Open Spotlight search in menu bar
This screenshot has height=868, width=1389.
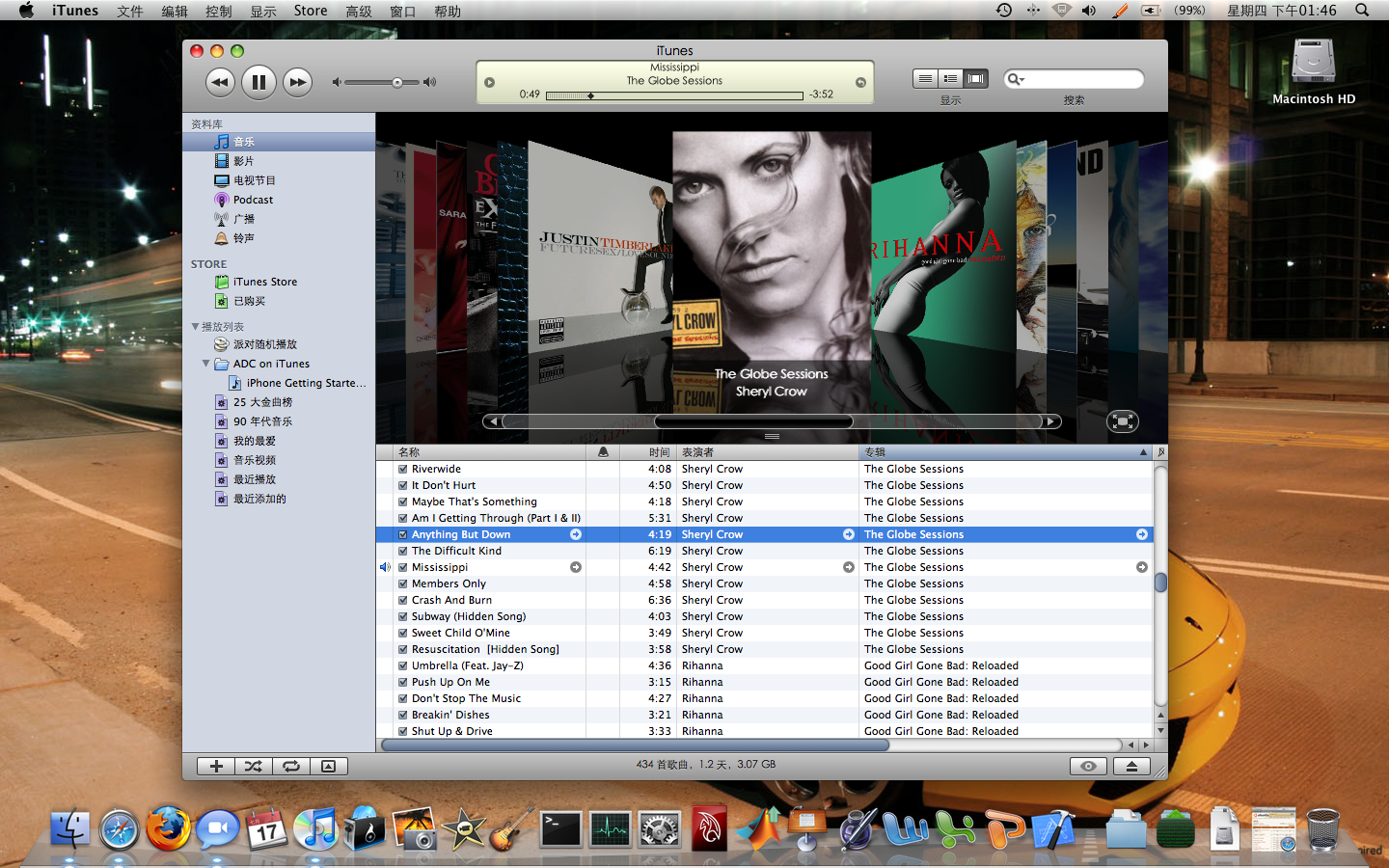click(x=1362, y=11)
